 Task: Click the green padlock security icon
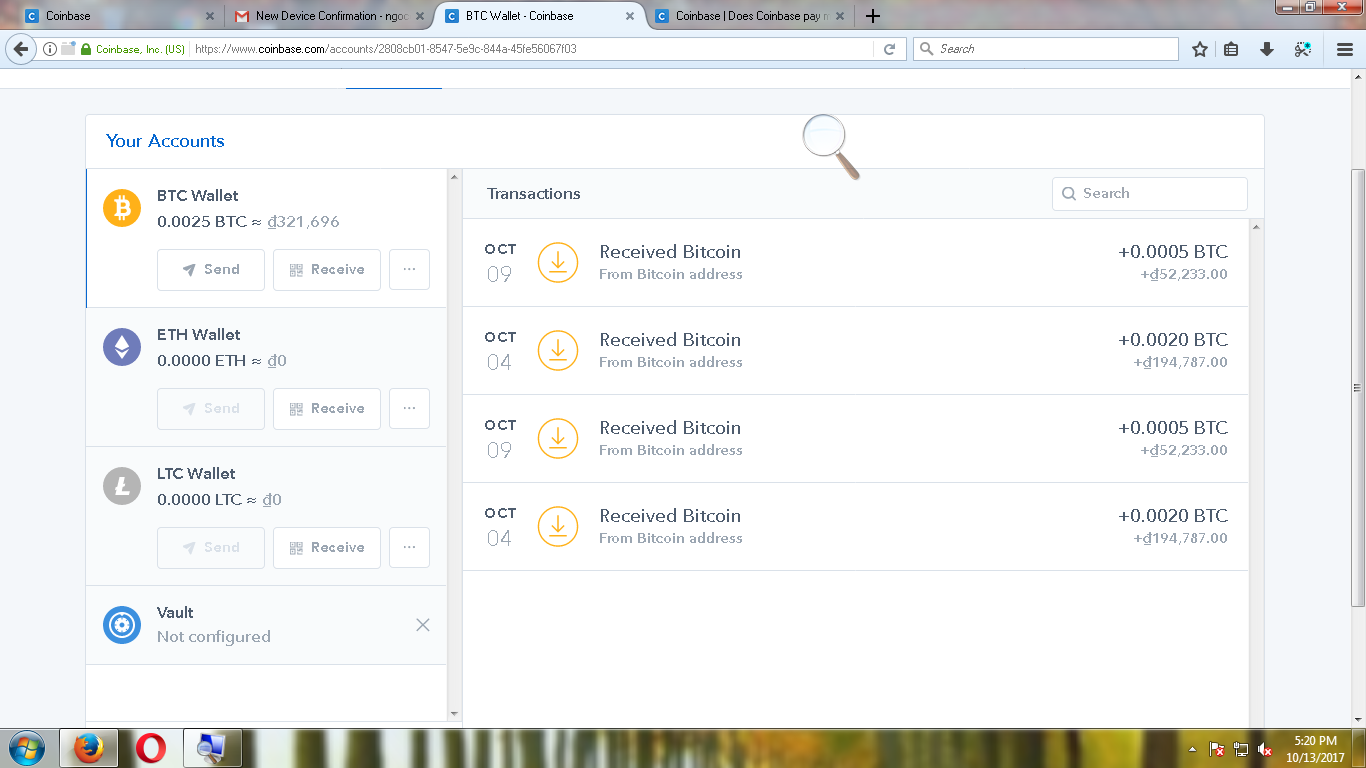(x=86, y=49)
